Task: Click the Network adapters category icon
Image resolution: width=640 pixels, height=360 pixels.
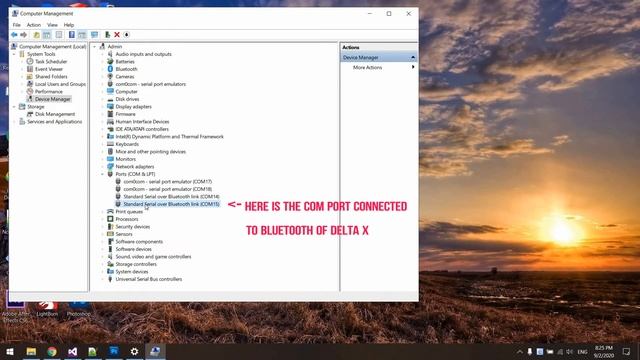Action: click(x=110, y=167)
